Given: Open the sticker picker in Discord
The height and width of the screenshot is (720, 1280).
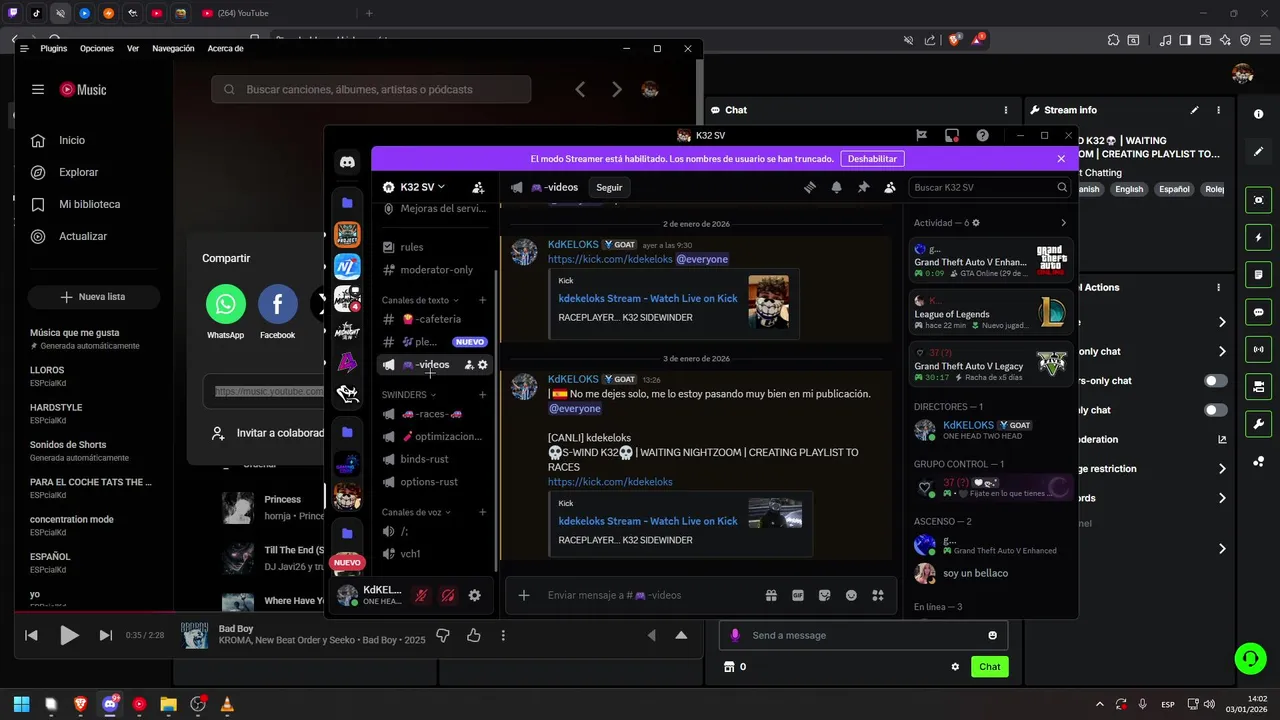Looking at the screenshot, I should (825, 595).
